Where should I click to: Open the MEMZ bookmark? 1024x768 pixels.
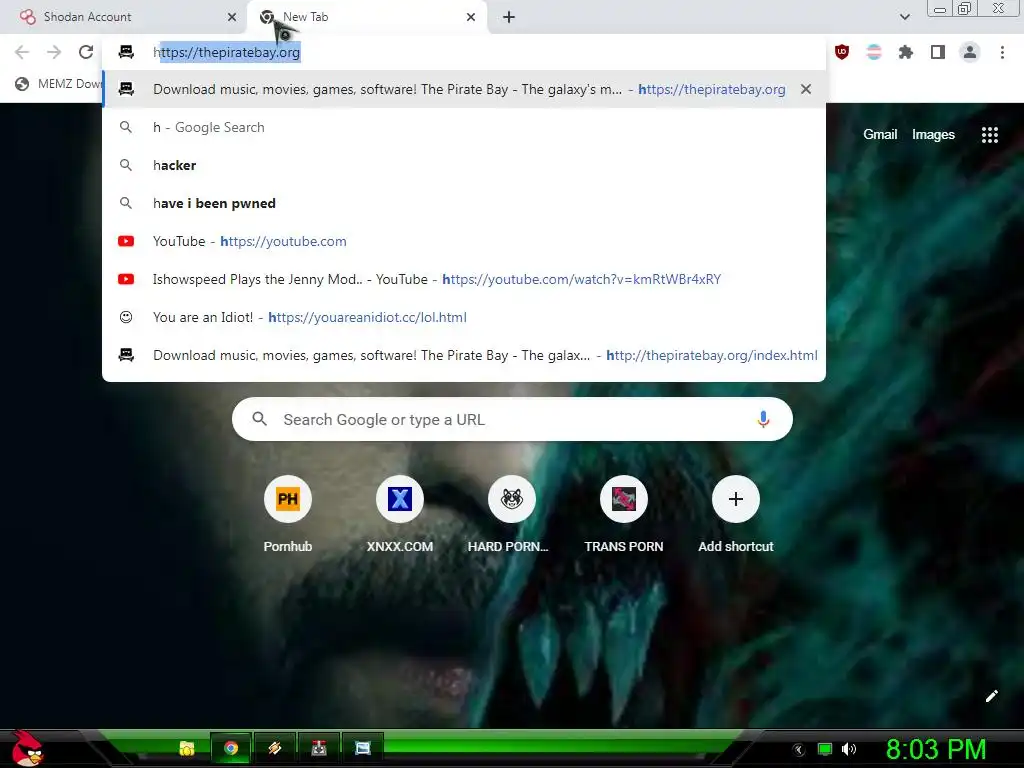(x=59, y=84)
